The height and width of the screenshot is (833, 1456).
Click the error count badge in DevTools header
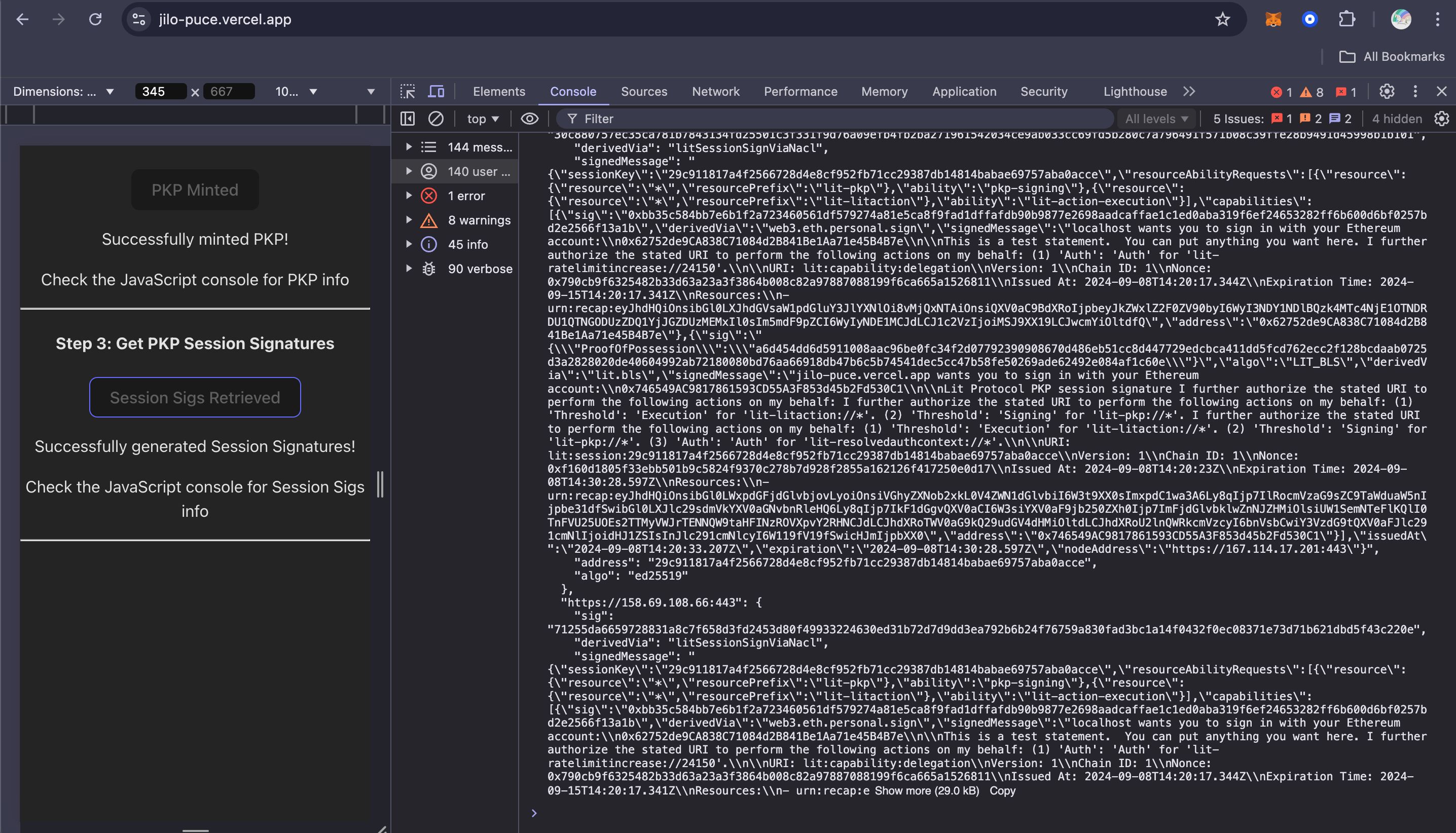click(x=1281, y=92)
